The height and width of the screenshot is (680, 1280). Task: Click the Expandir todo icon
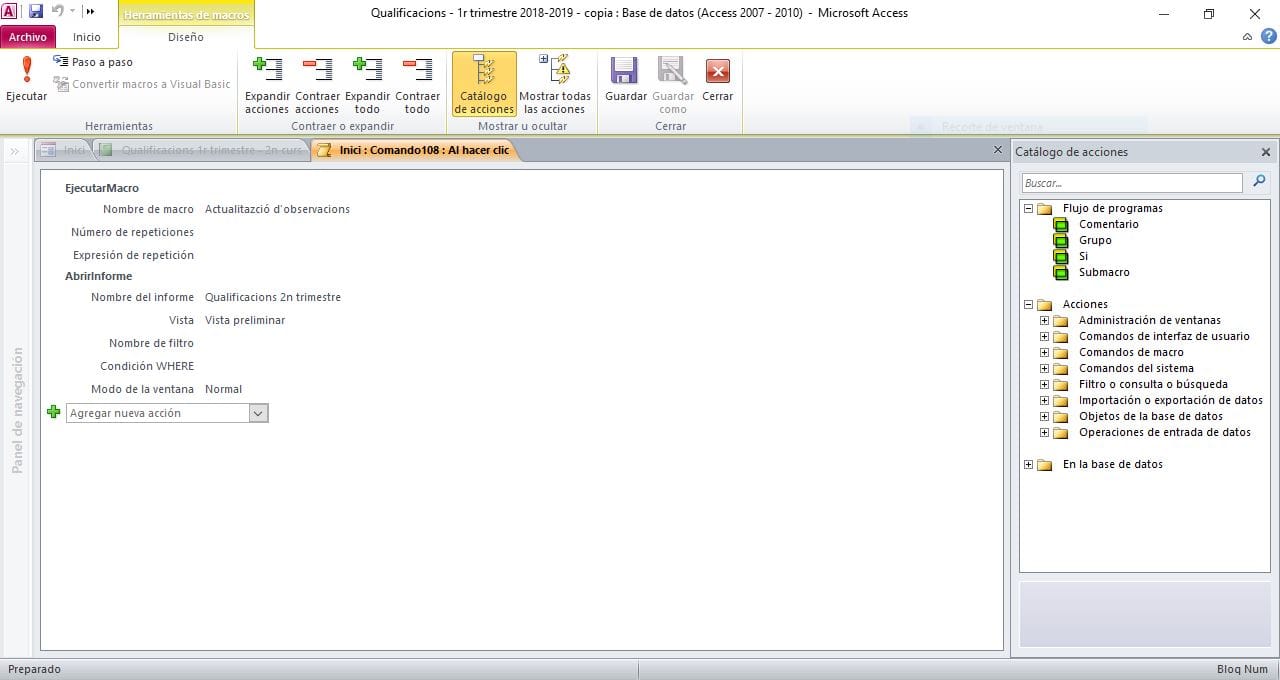(367, 70)
